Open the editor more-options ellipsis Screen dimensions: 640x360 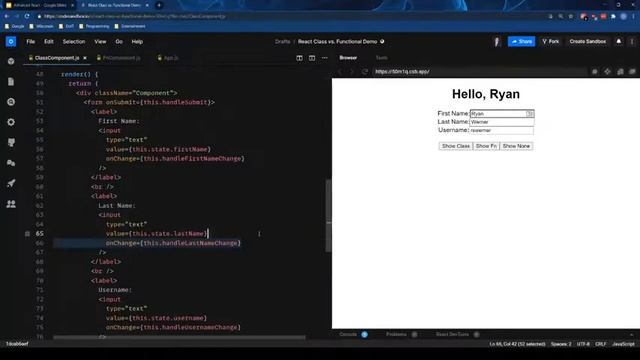324,58
